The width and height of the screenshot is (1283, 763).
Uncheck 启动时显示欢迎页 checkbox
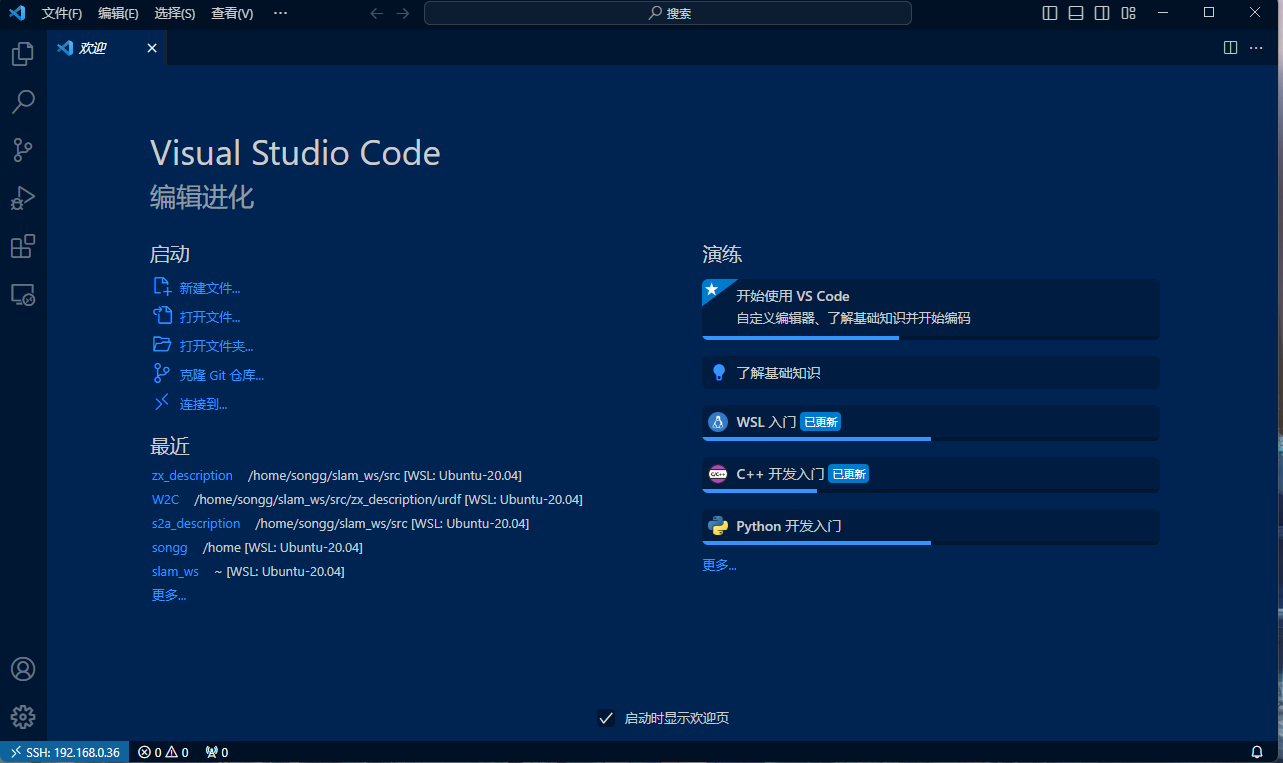[606, 718]
